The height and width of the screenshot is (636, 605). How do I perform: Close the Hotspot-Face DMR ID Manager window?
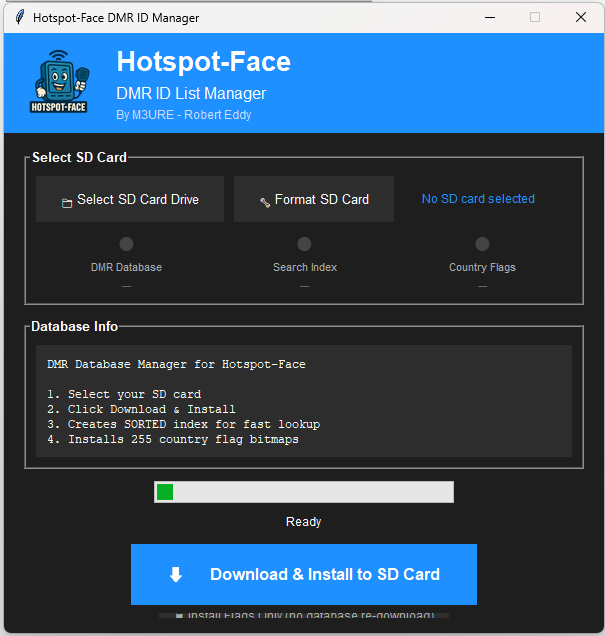tap(581, 17)
